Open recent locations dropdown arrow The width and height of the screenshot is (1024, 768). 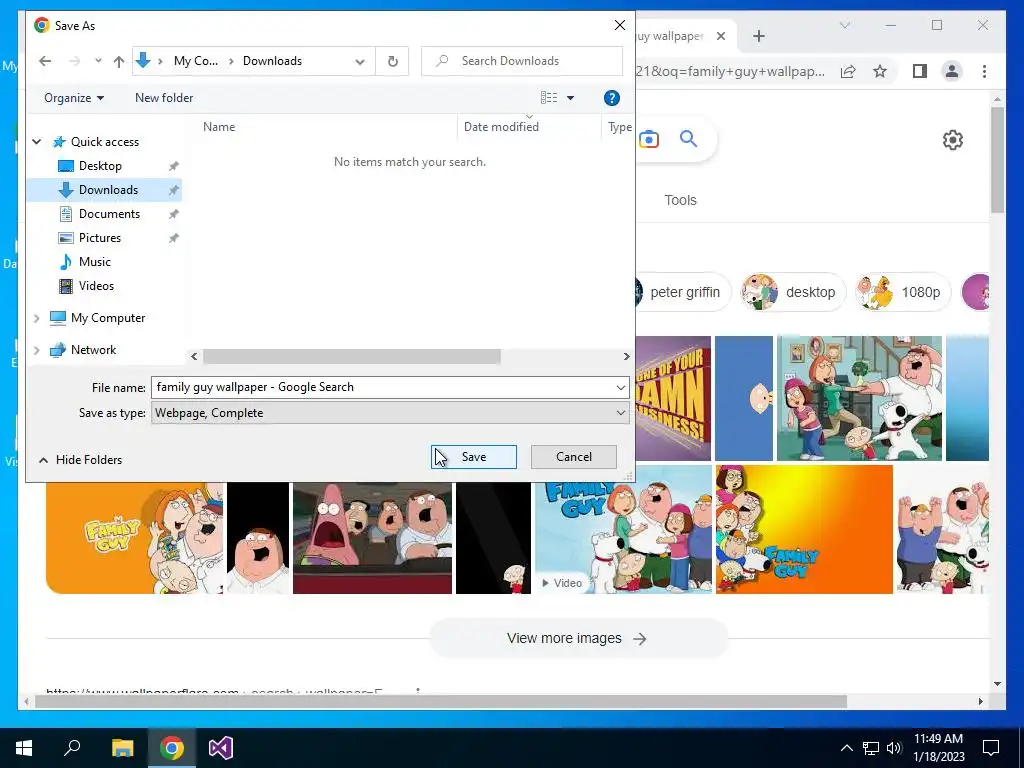(98, 61)
